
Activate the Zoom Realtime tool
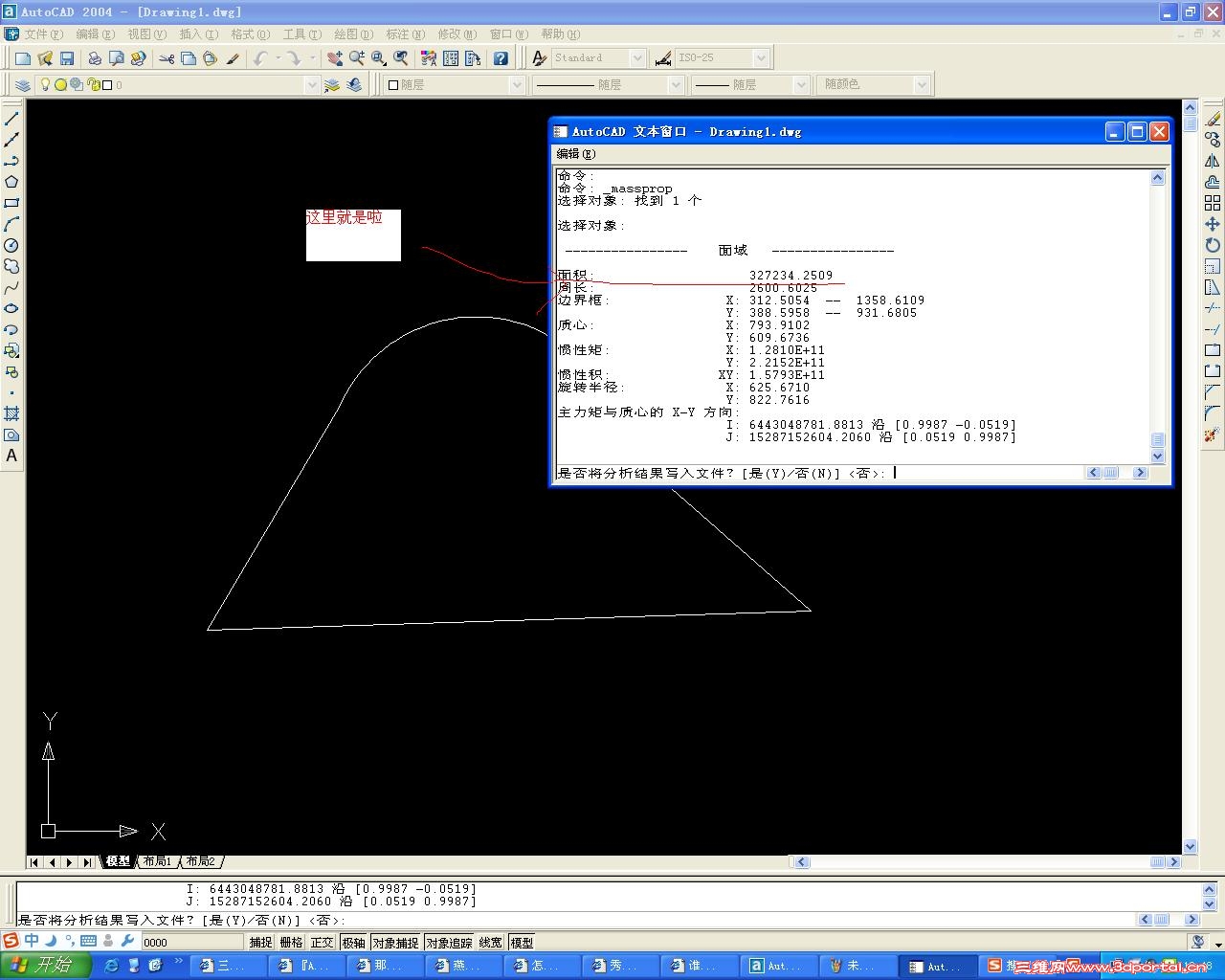point(357,58)
